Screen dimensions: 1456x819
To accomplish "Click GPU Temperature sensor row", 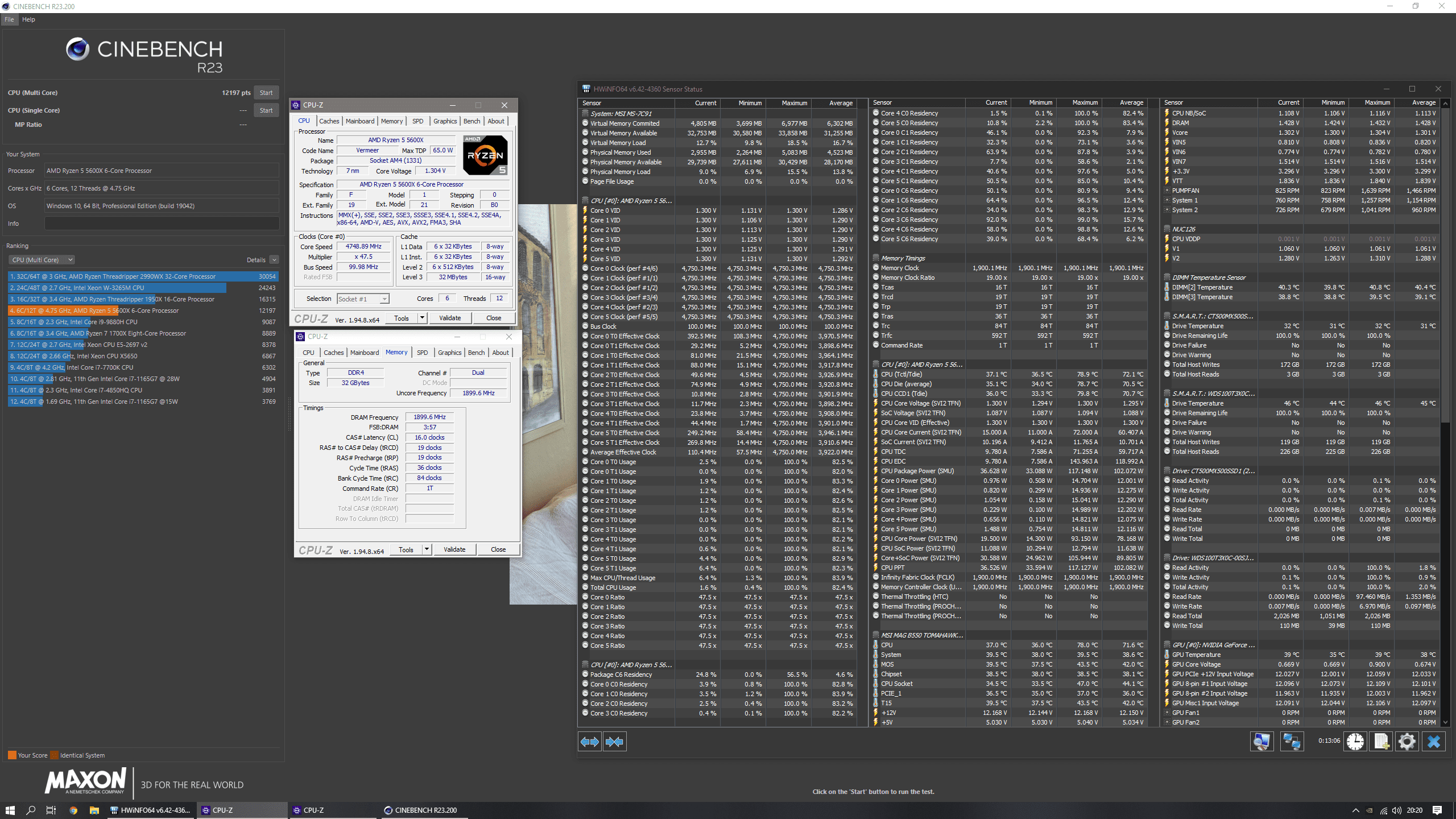I will (1301, 655).
